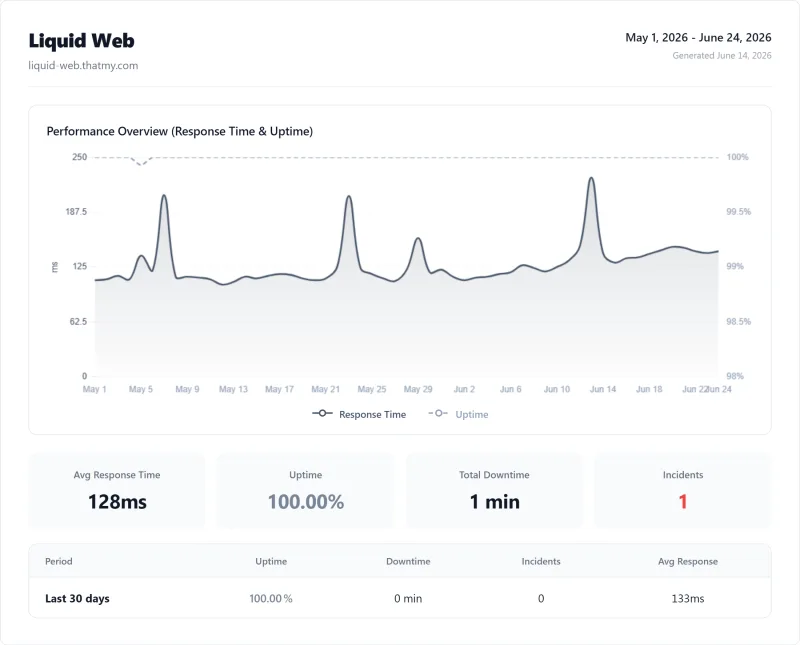Click the 133ms average response cell
The image size is (800, 645).
tap(688, 599)
